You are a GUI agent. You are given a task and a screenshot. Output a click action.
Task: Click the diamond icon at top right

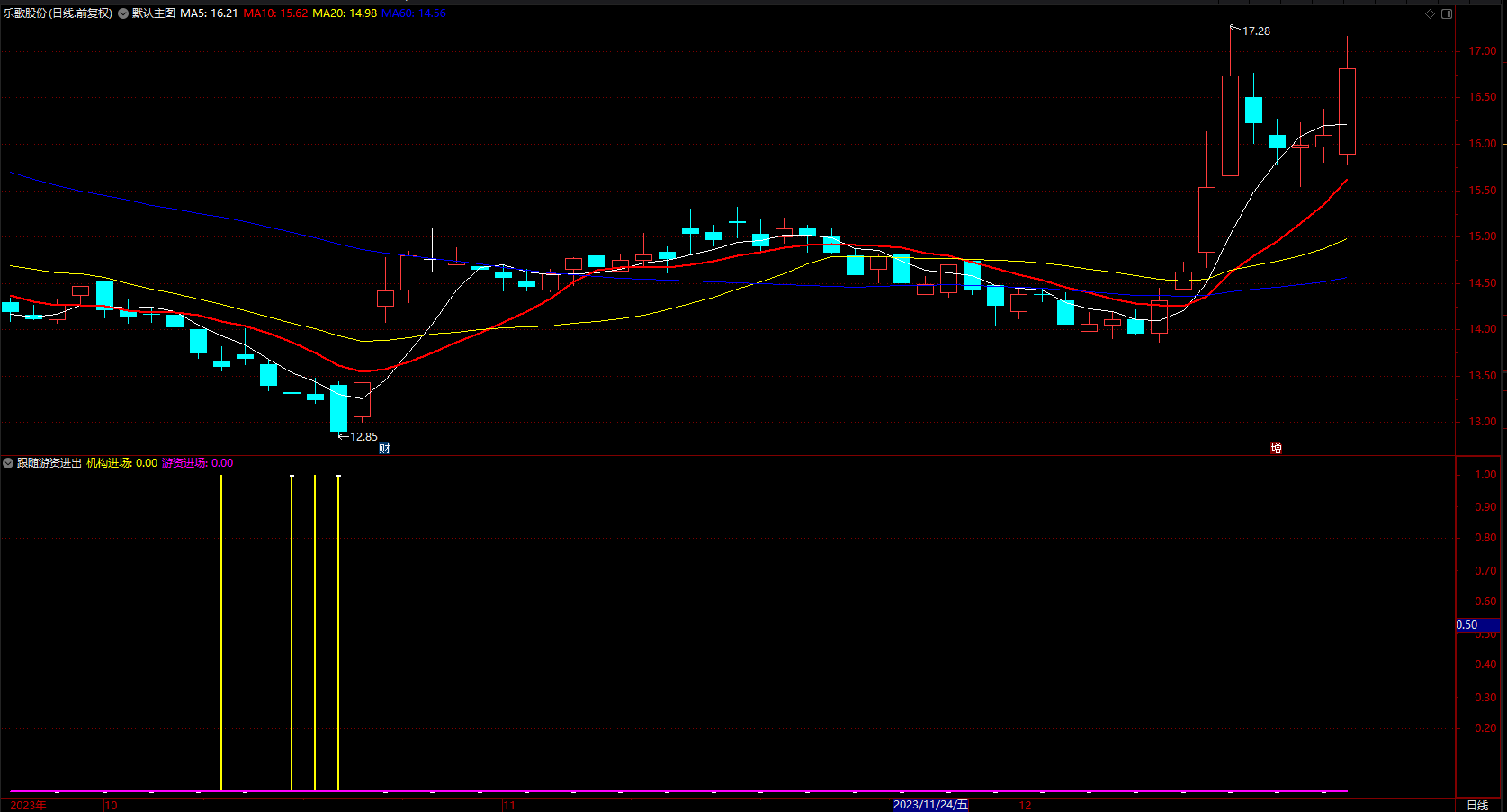tap(1431, 13)
